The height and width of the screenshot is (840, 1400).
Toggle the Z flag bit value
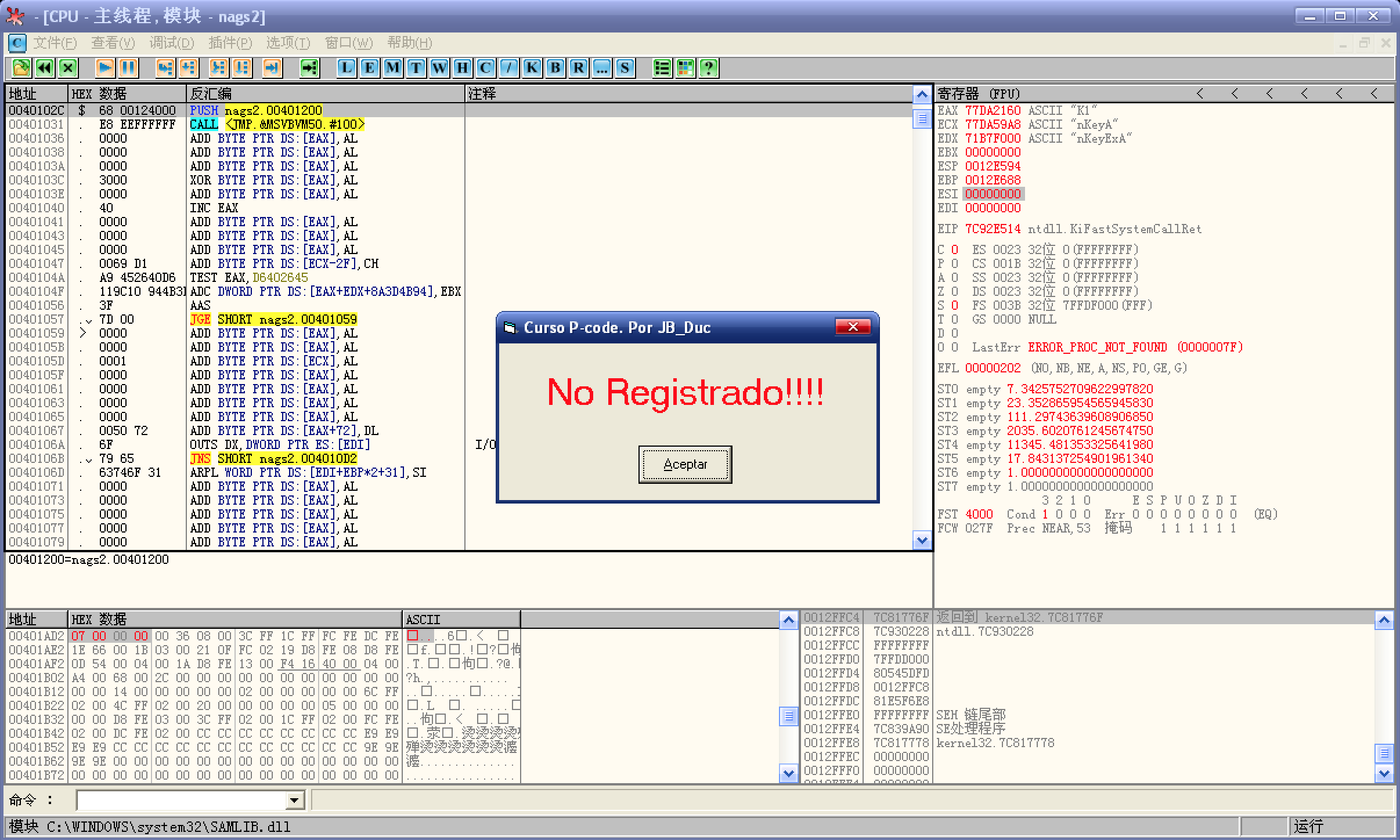(955, 292)
